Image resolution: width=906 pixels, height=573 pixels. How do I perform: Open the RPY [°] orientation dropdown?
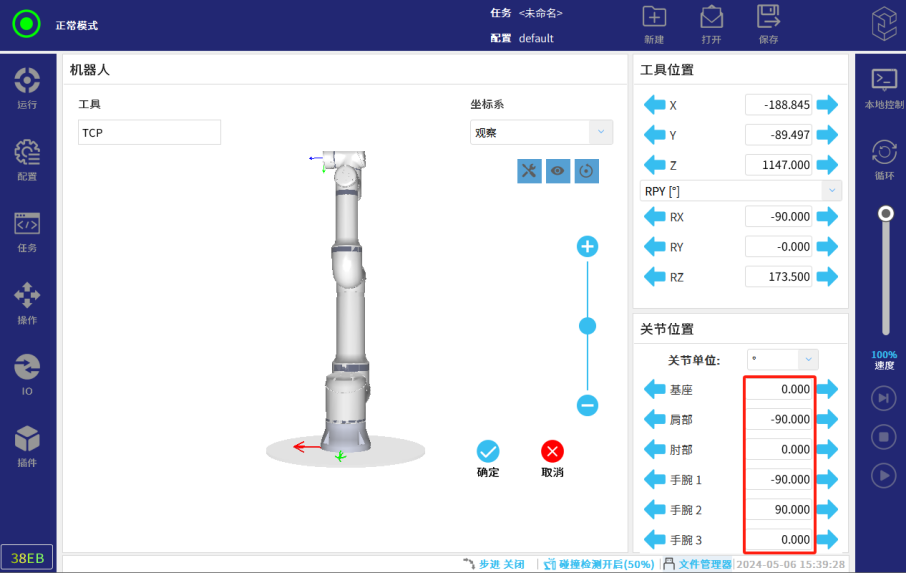740,191
